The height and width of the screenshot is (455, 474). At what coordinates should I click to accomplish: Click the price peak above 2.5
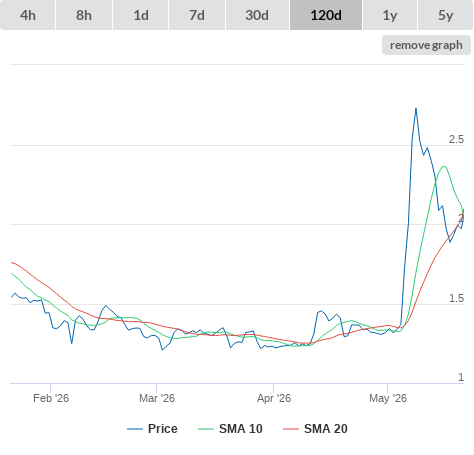point(416,109)
